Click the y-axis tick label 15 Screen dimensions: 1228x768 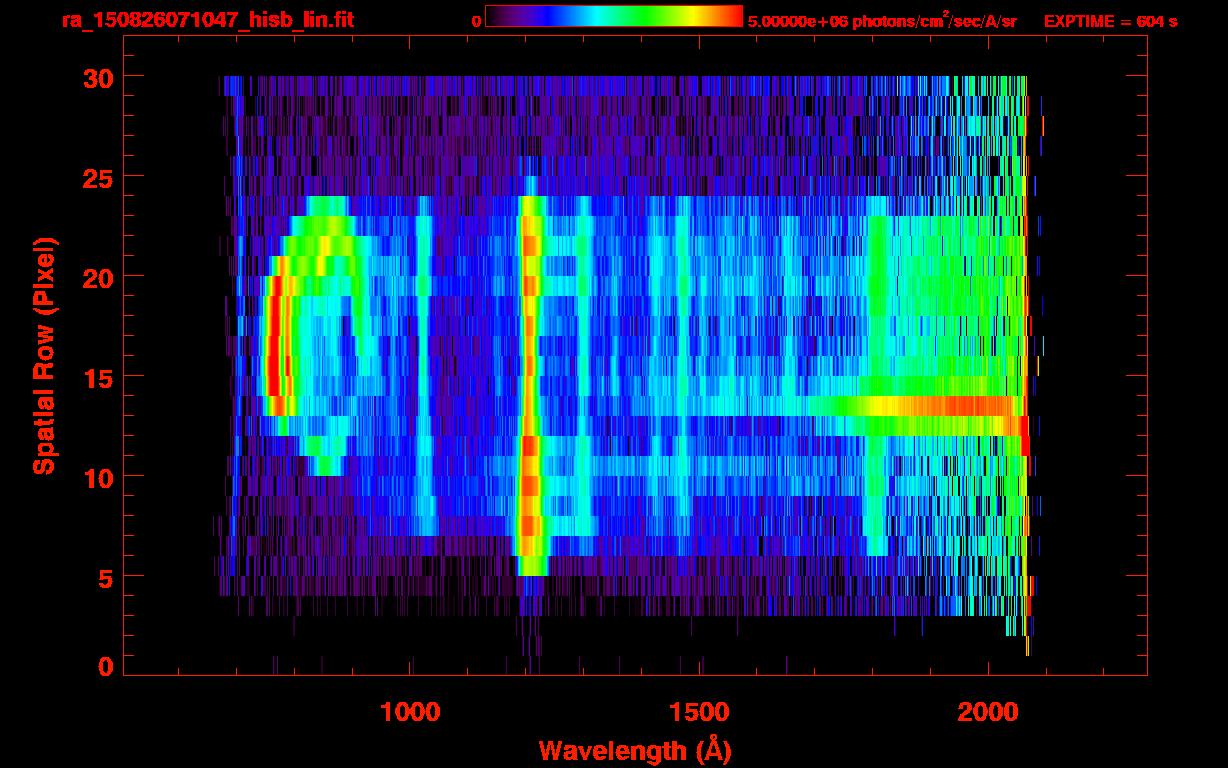pyautogui.click(x=97, y=377)
